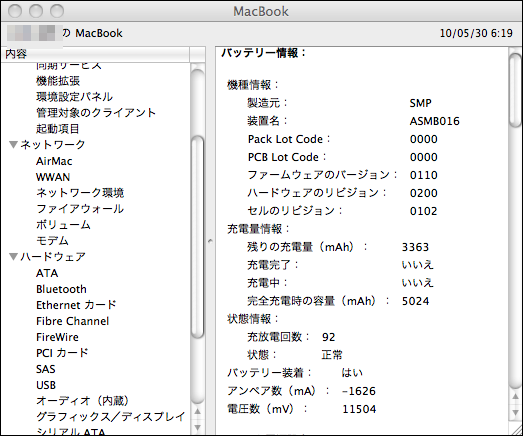Click the window zoom button

(x=57, y=11)
